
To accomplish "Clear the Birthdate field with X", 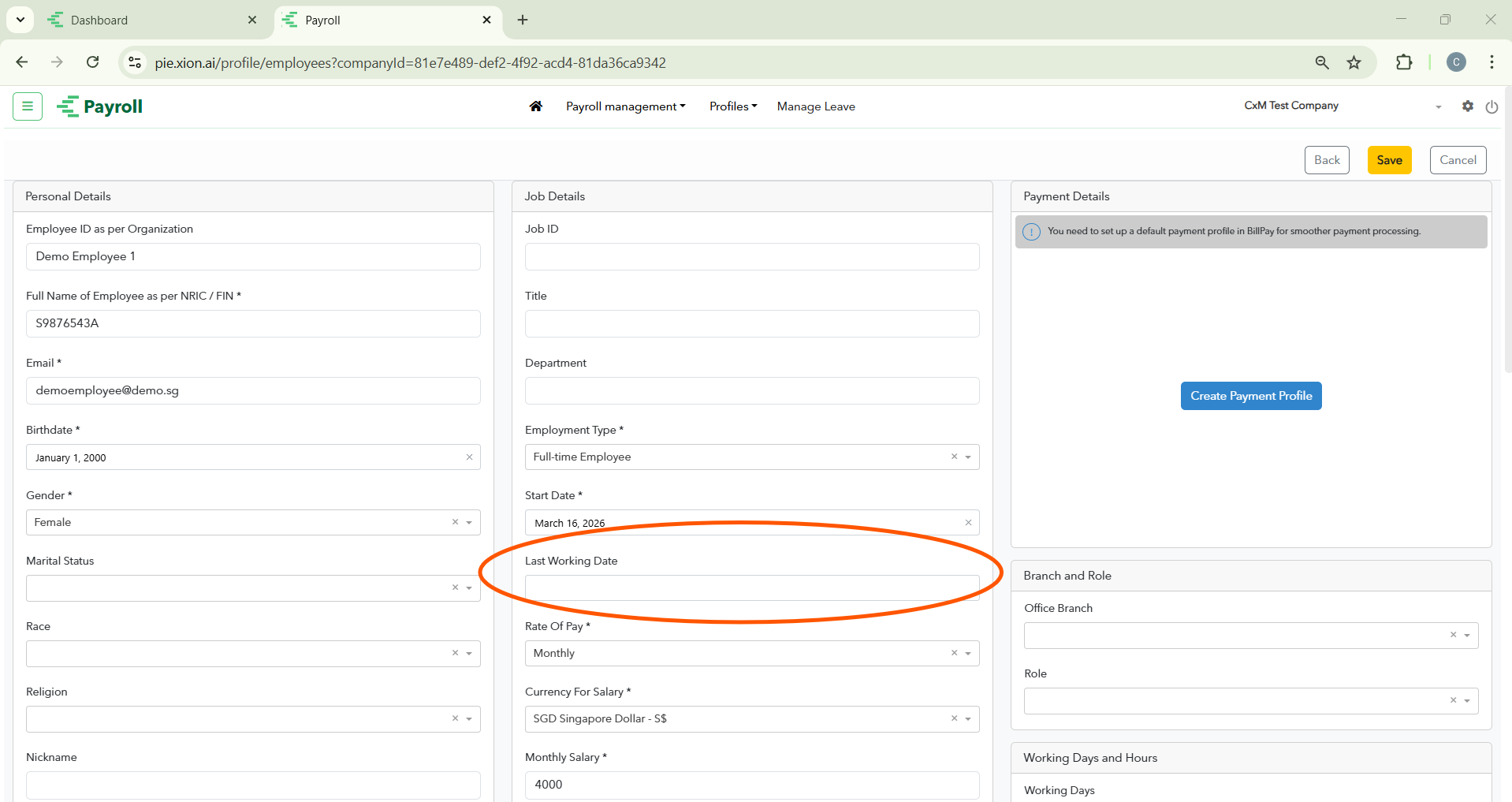I will point(469,457).
